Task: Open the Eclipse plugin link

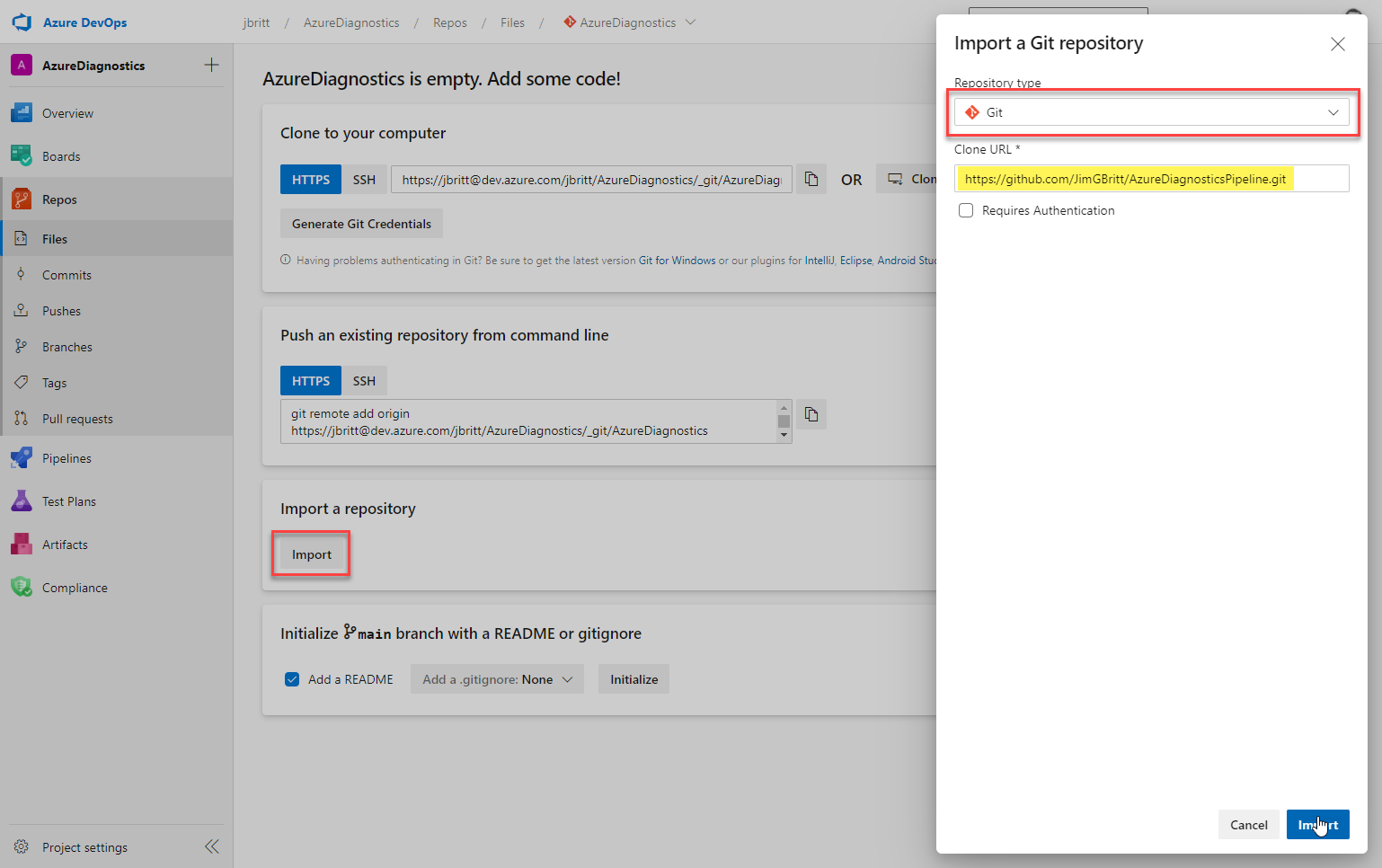Action: tap(855, 261)
